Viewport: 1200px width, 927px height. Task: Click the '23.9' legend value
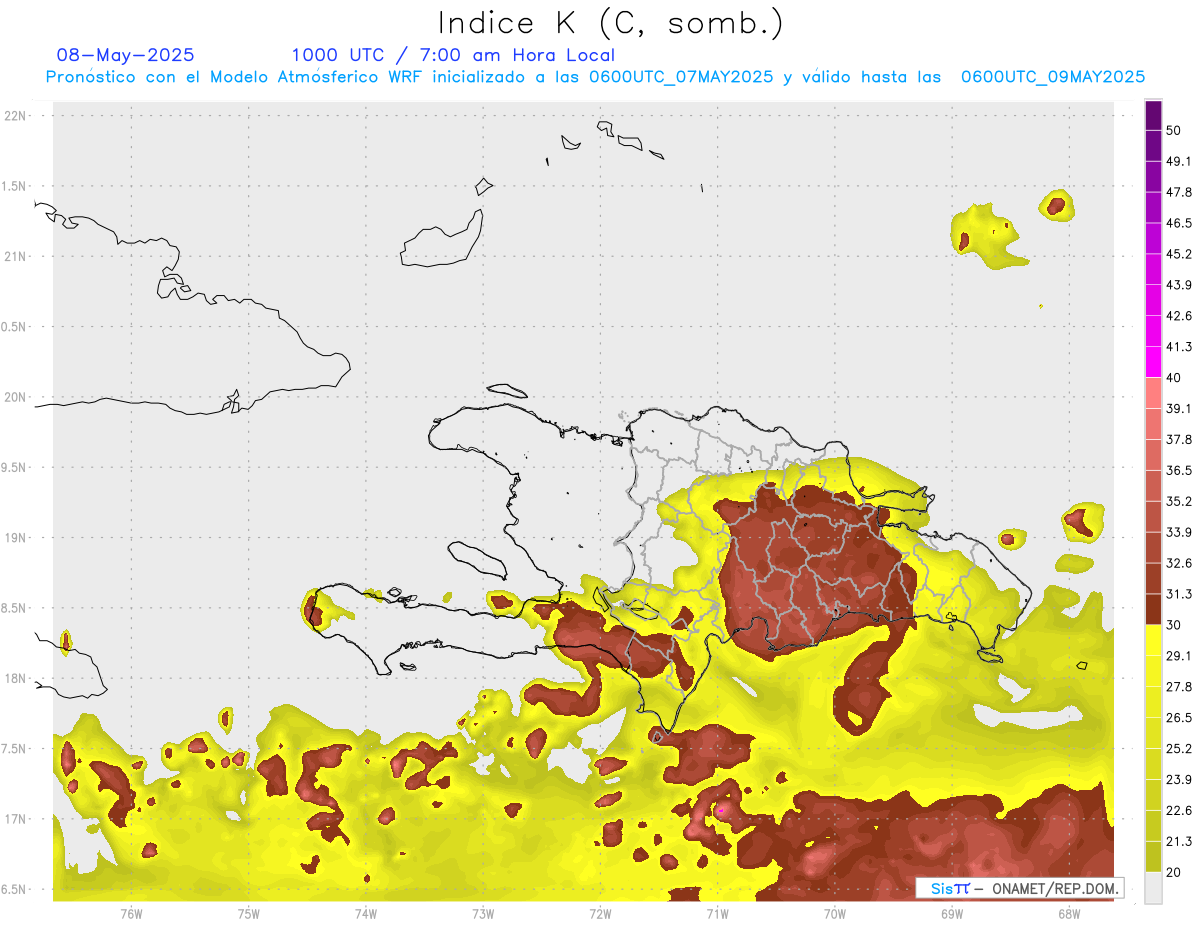1179,779
